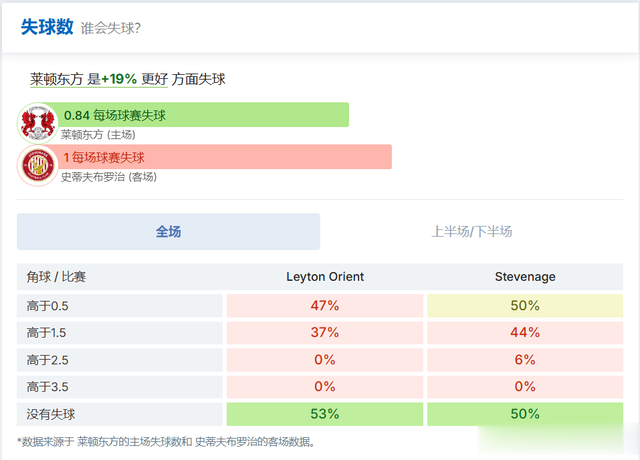The width and height of the screenshot is (640, 460).
Task: Click the 没有失球 row label
Action: (52, 413)
